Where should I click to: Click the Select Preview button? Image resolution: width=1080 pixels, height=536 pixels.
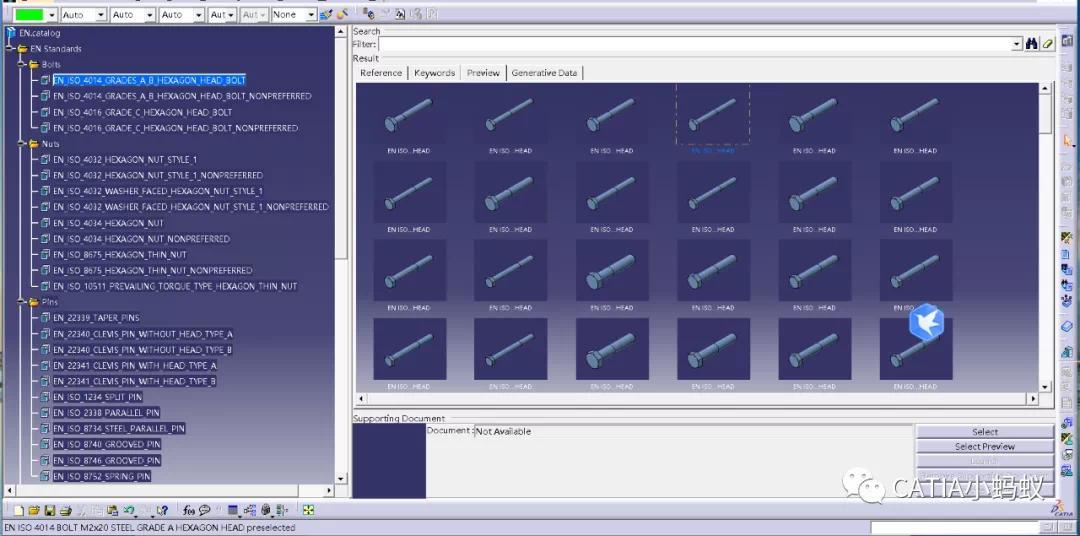pyautogui.click(x=984, y=446)
